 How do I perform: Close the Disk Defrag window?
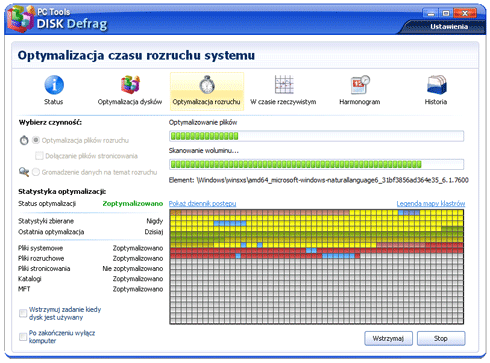coord(465,13)
